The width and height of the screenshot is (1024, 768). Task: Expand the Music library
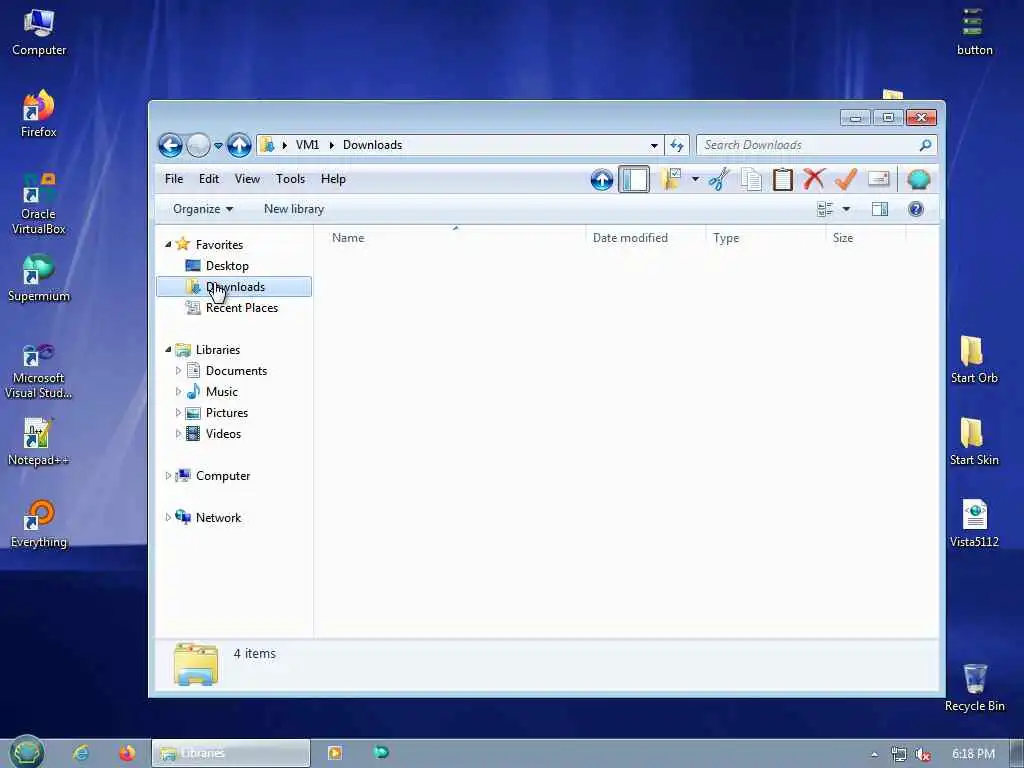pos(178,392)
